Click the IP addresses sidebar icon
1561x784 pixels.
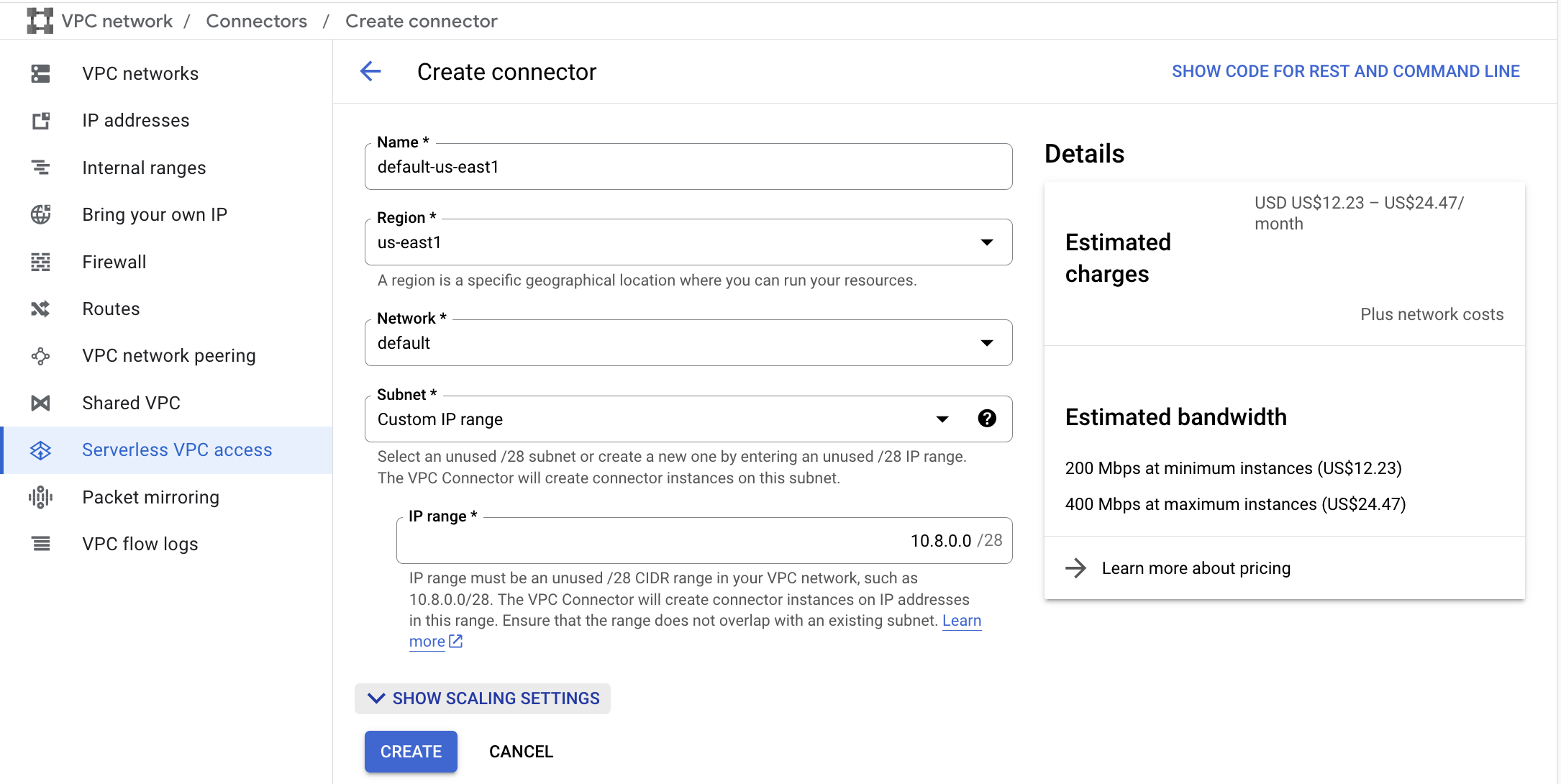[x=41, y=120]
